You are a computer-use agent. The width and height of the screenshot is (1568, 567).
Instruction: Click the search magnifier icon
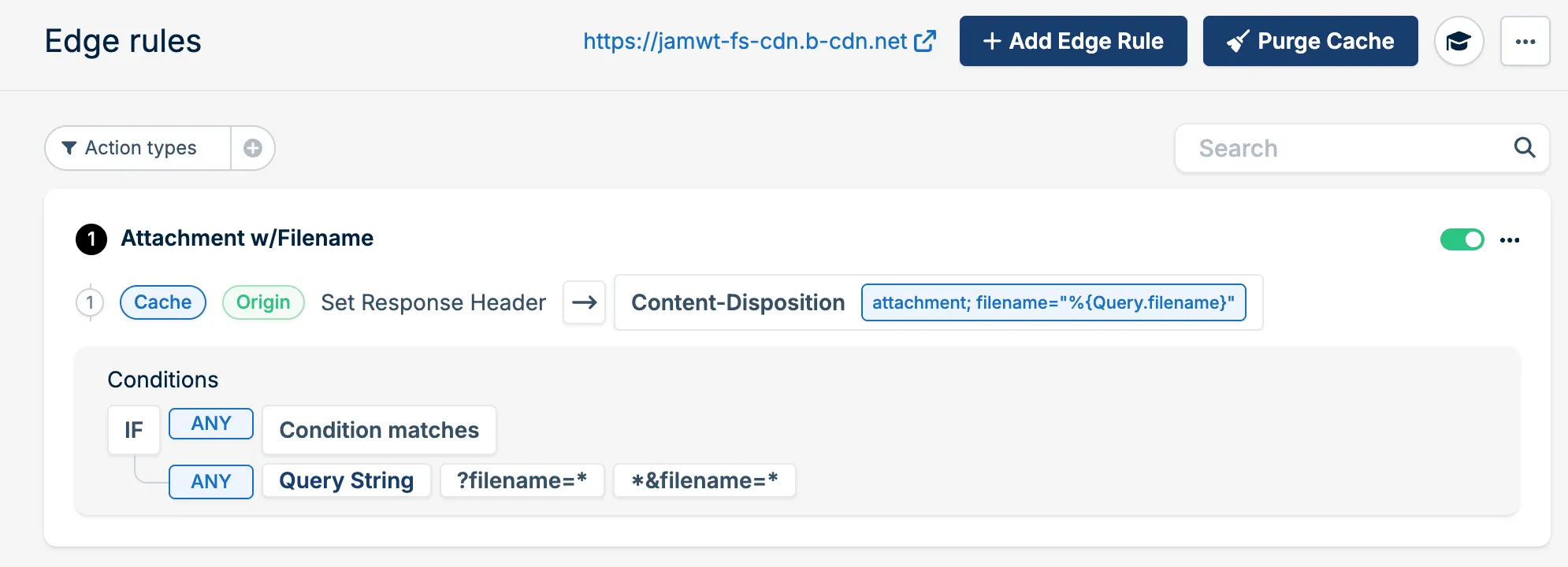(1525, 147)
